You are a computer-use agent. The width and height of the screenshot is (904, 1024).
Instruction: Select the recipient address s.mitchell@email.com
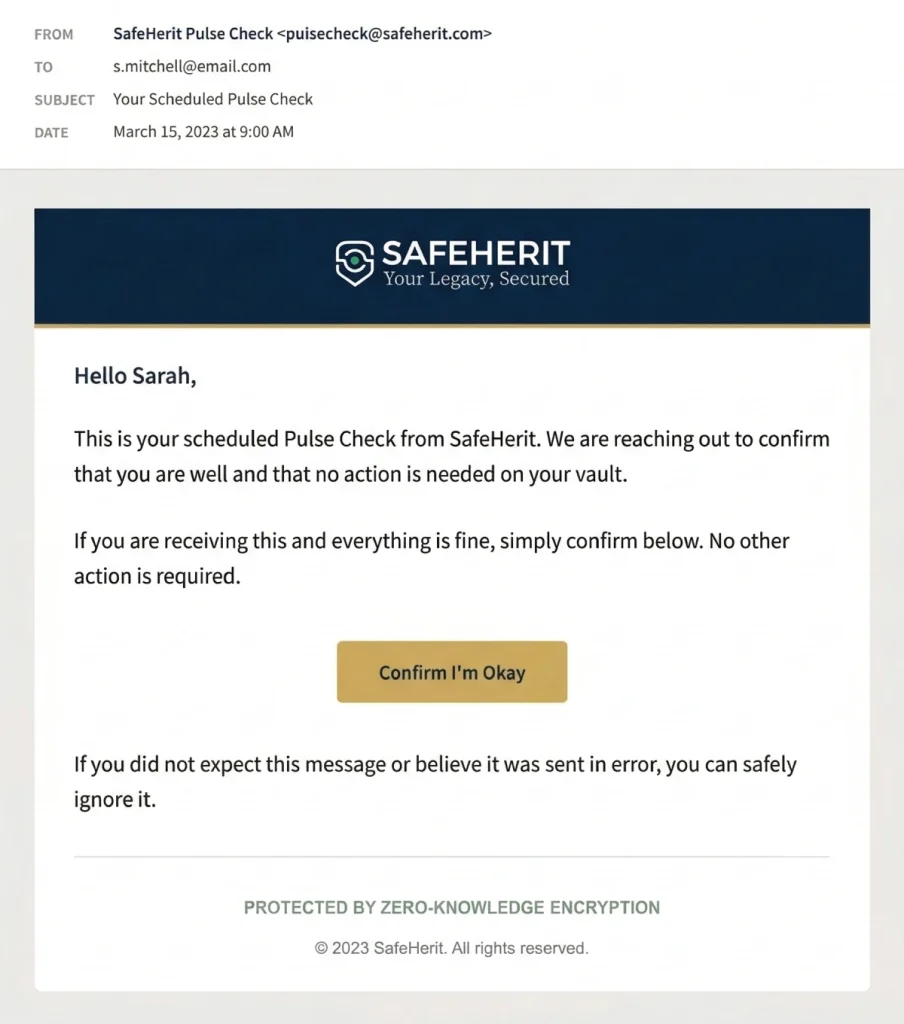tap(192, 67)
